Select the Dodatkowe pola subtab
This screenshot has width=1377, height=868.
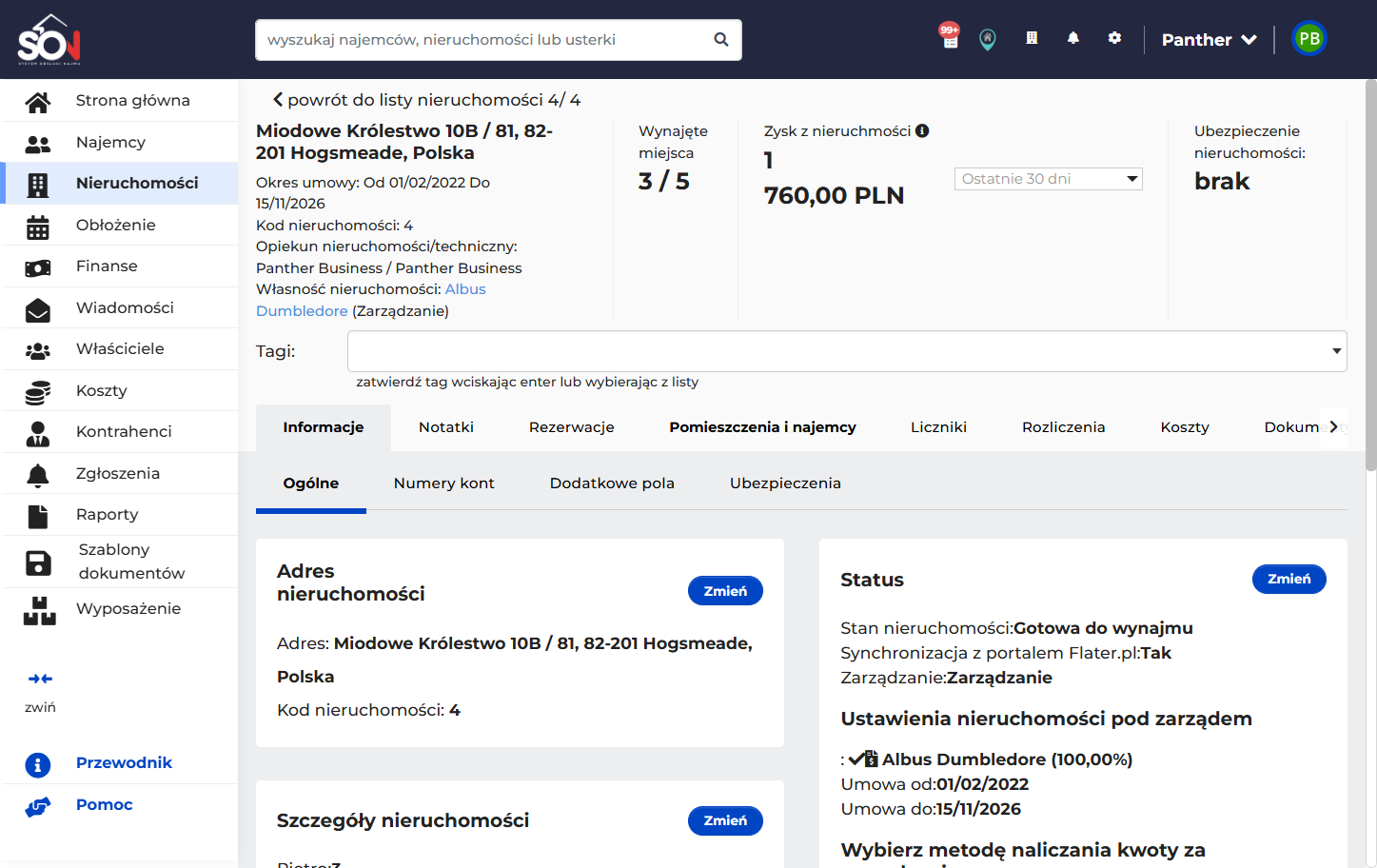(612, 483)
